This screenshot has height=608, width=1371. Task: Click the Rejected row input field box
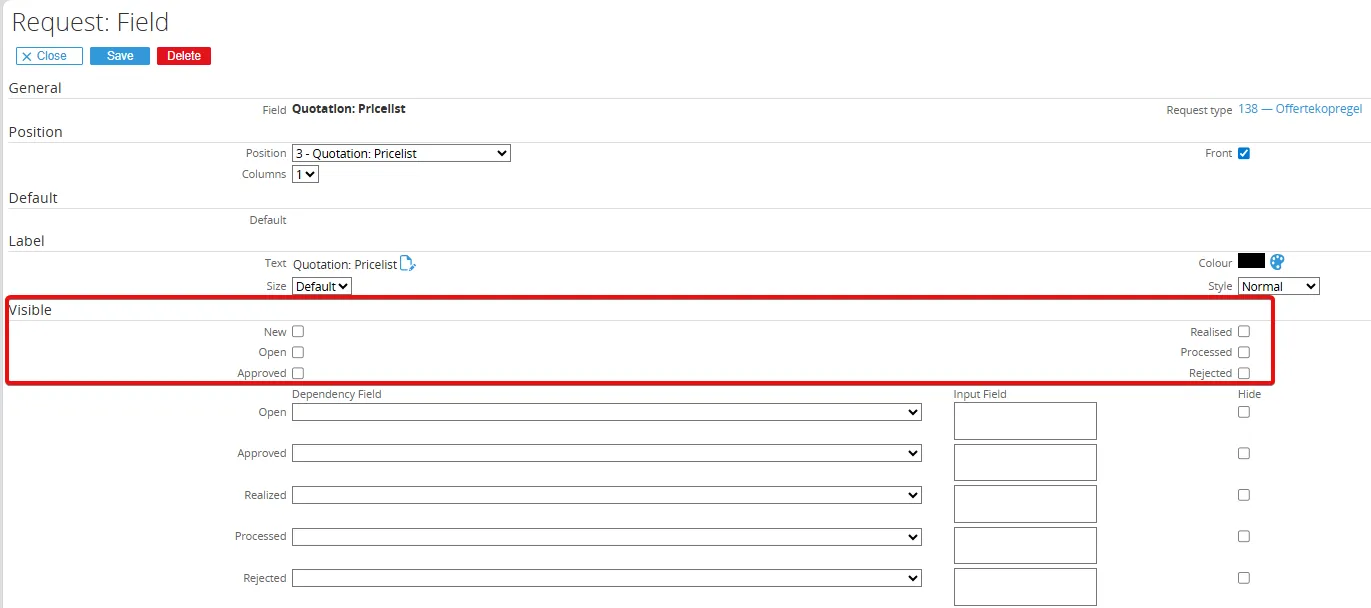1025,587
